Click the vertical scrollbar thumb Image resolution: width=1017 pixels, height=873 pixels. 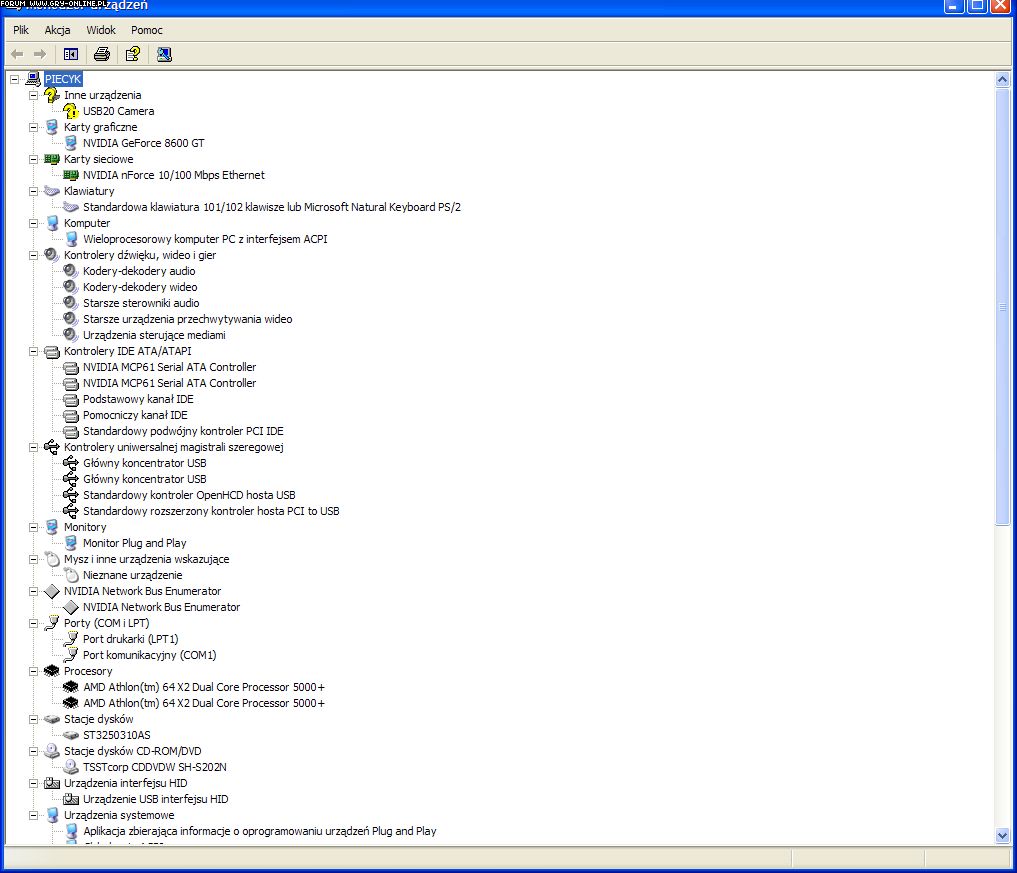point(1002,306)
